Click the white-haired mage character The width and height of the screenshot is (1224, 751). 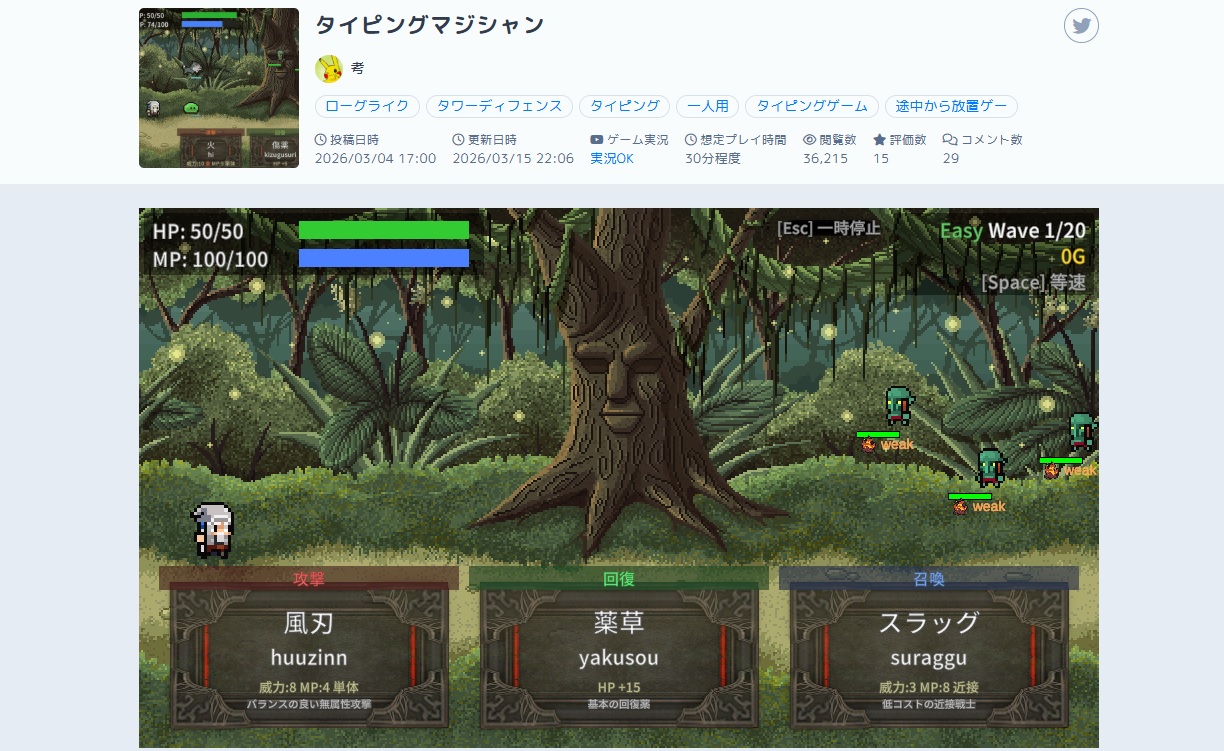213,529
